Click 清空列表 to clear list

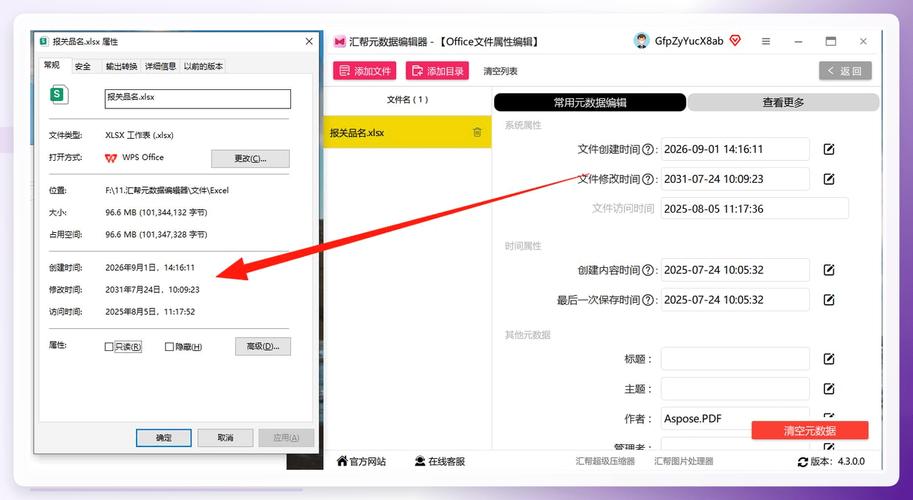(500, 71)
